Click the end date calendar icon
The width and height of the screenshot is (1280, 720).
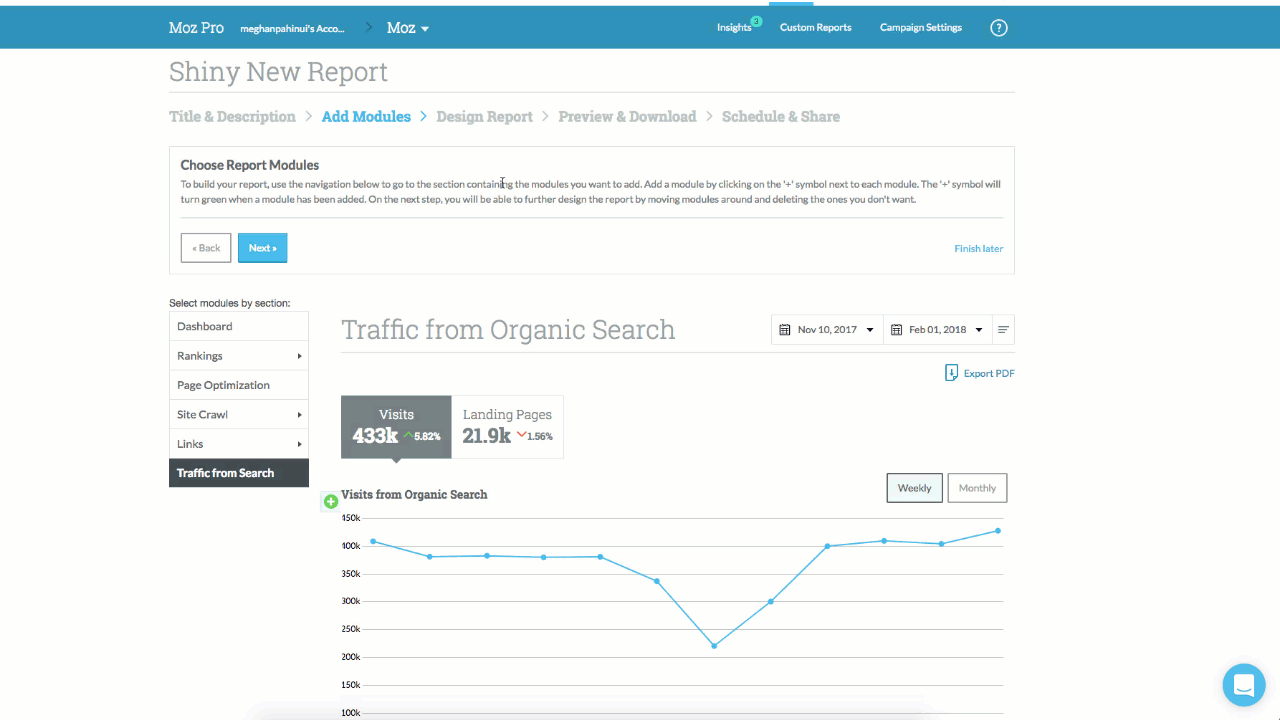pyautogui.click(x=896, y=330)
